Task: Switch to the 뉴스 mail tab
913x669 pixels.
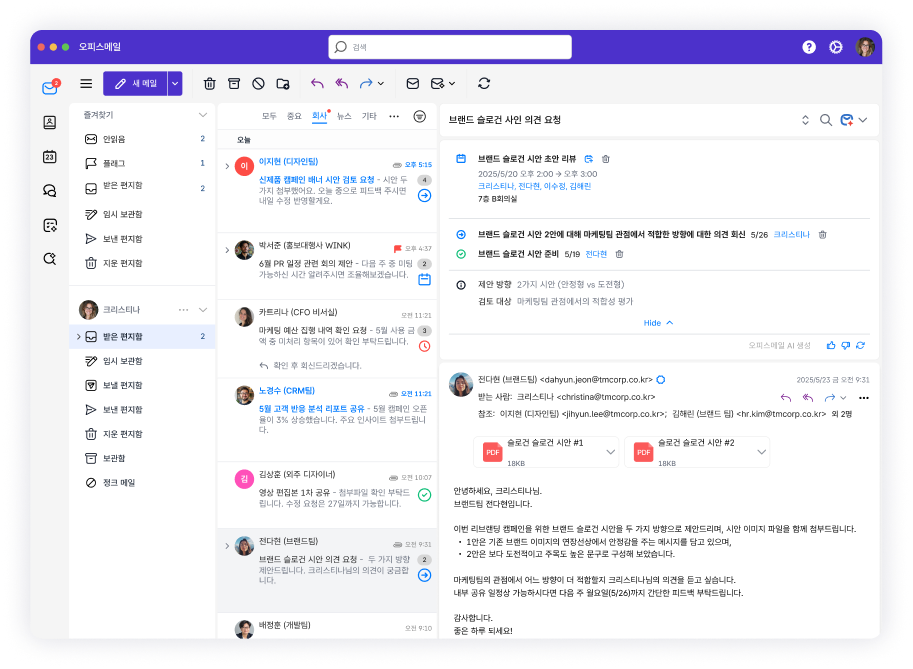Action: pyautogui.click(x=344, y=116)
